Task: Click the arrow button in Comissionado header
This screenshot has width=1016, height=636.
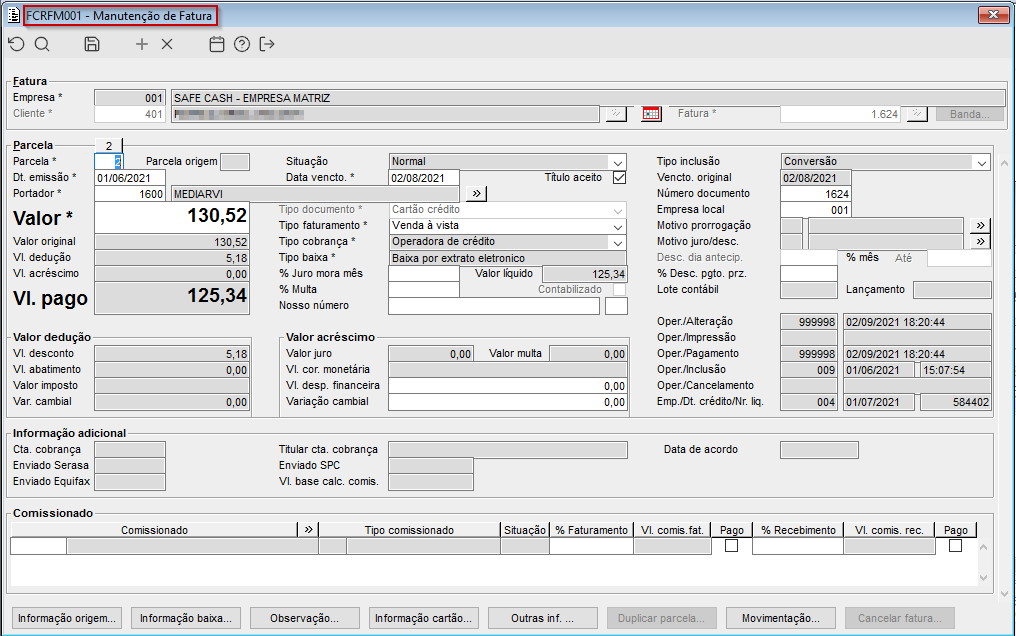Action: 308,530
